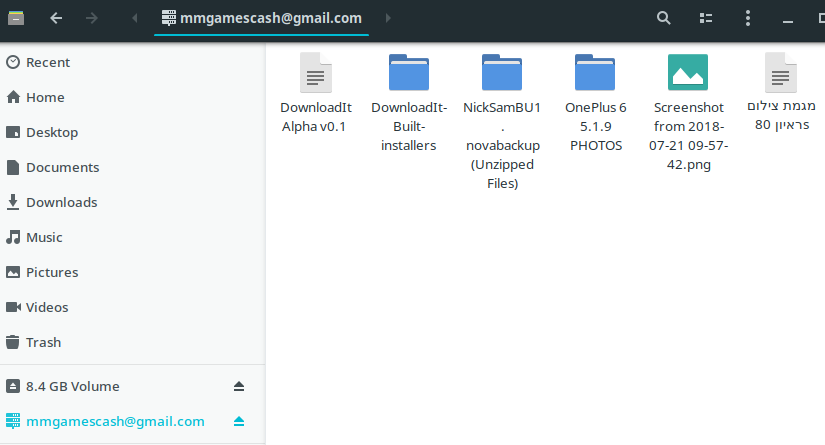
Task: Open Documents in the sidebar
Action: point(133,167)
